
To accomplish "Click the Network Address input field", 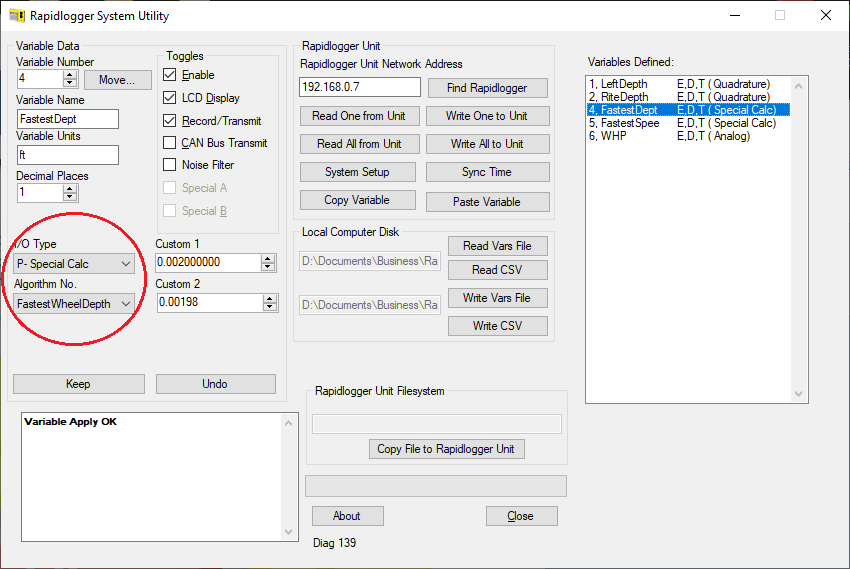I will click(359, 88).
